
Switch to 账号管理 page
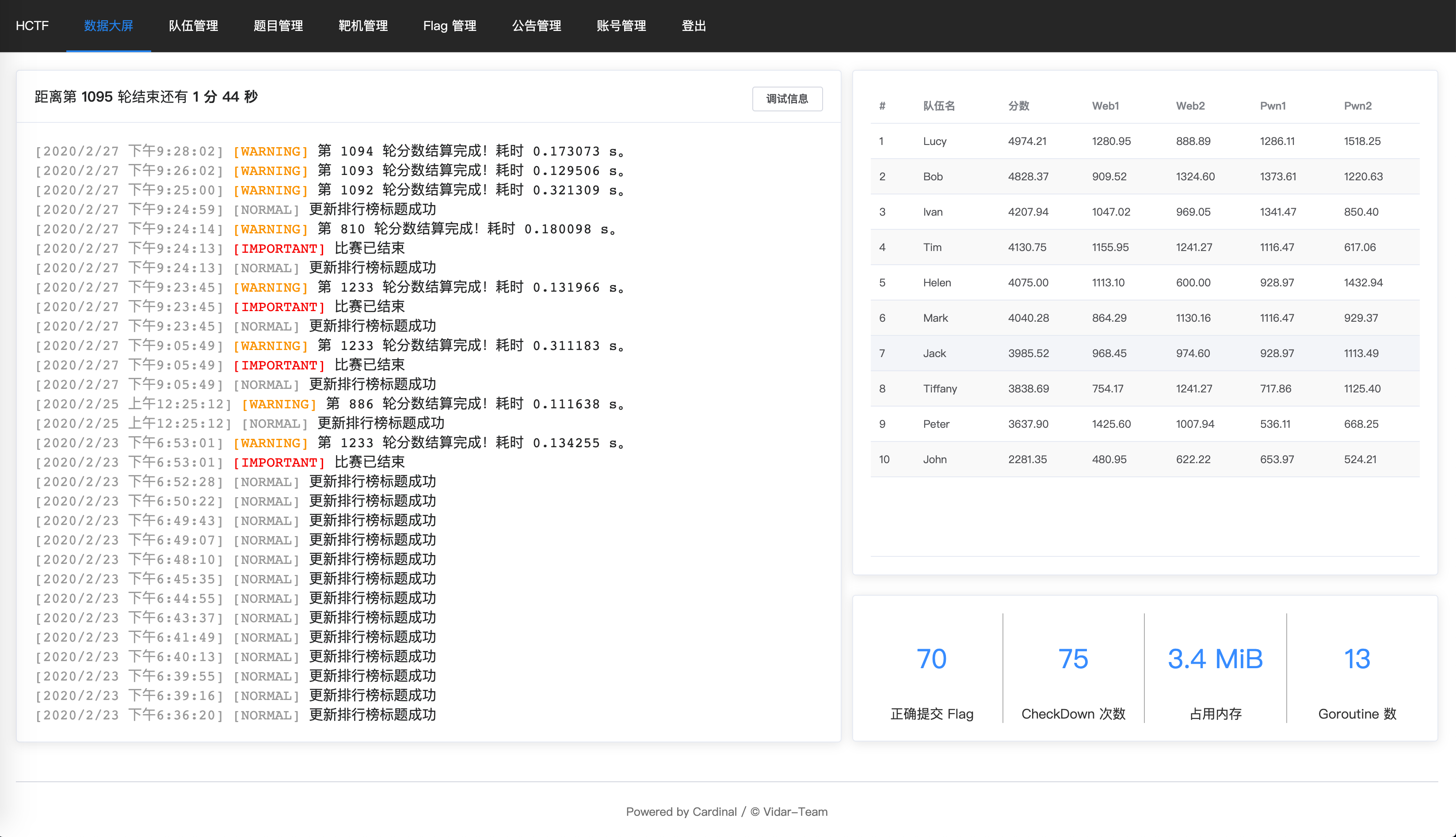[621, 26]
